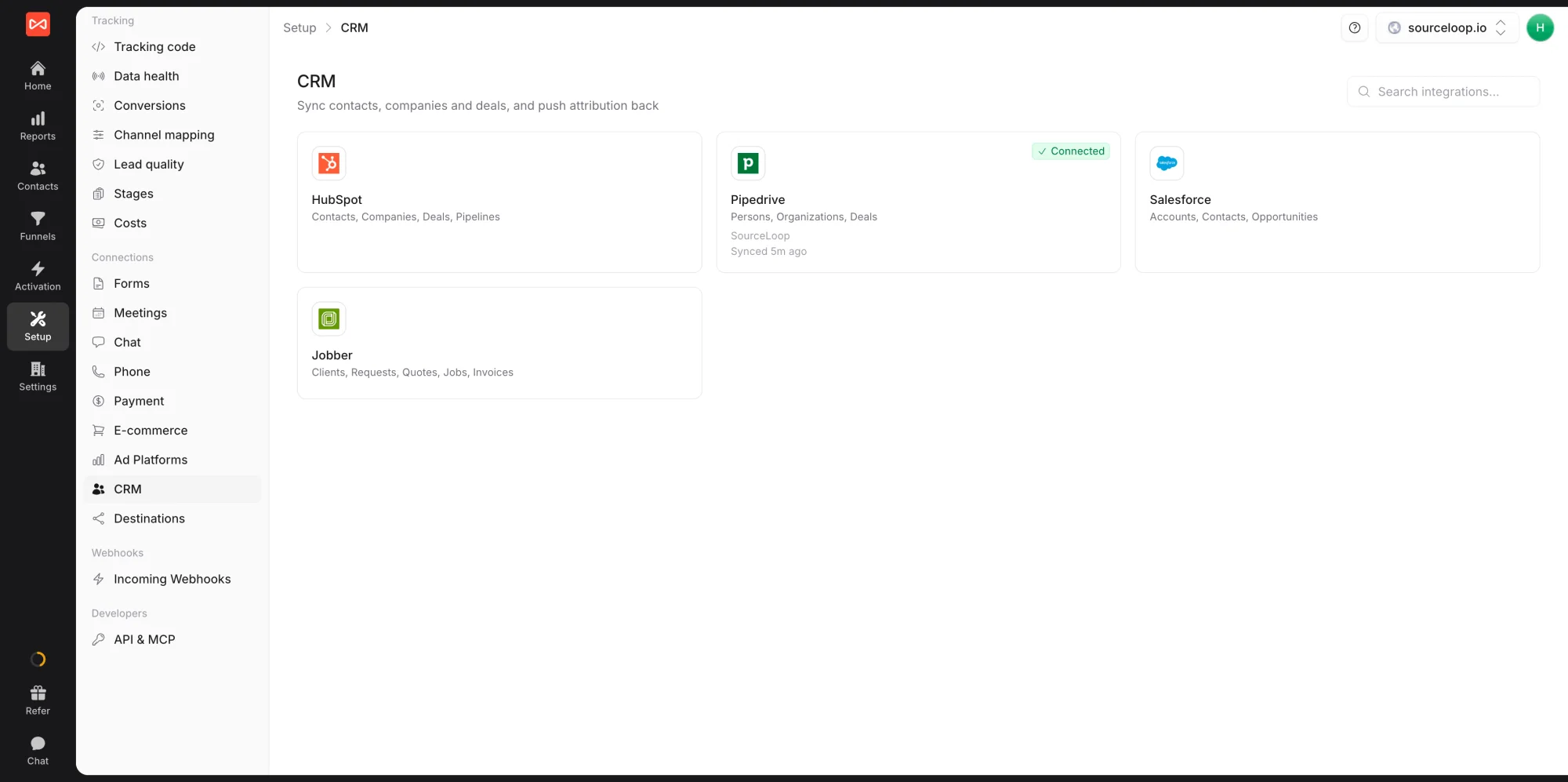Open Payment connections
The width and height of the screenshot is (1568, 782).
click(x=172, y=402)
